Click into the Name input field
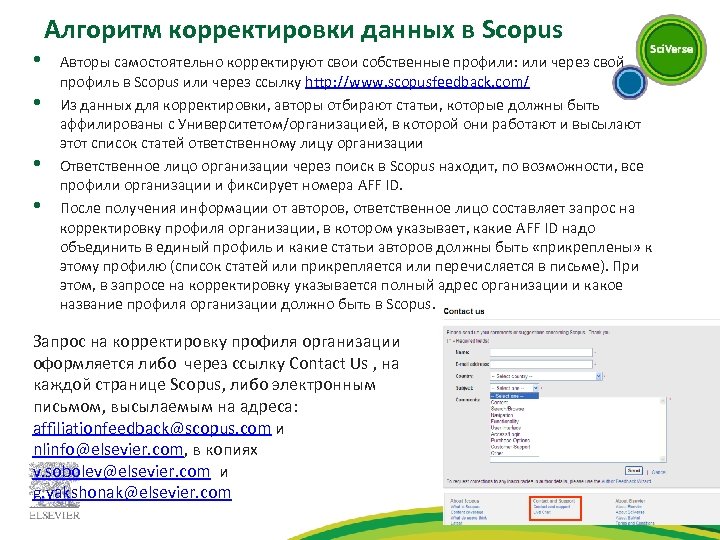Image resolution: width=720 pixels, height=540 pixels. tap(541, 352)
